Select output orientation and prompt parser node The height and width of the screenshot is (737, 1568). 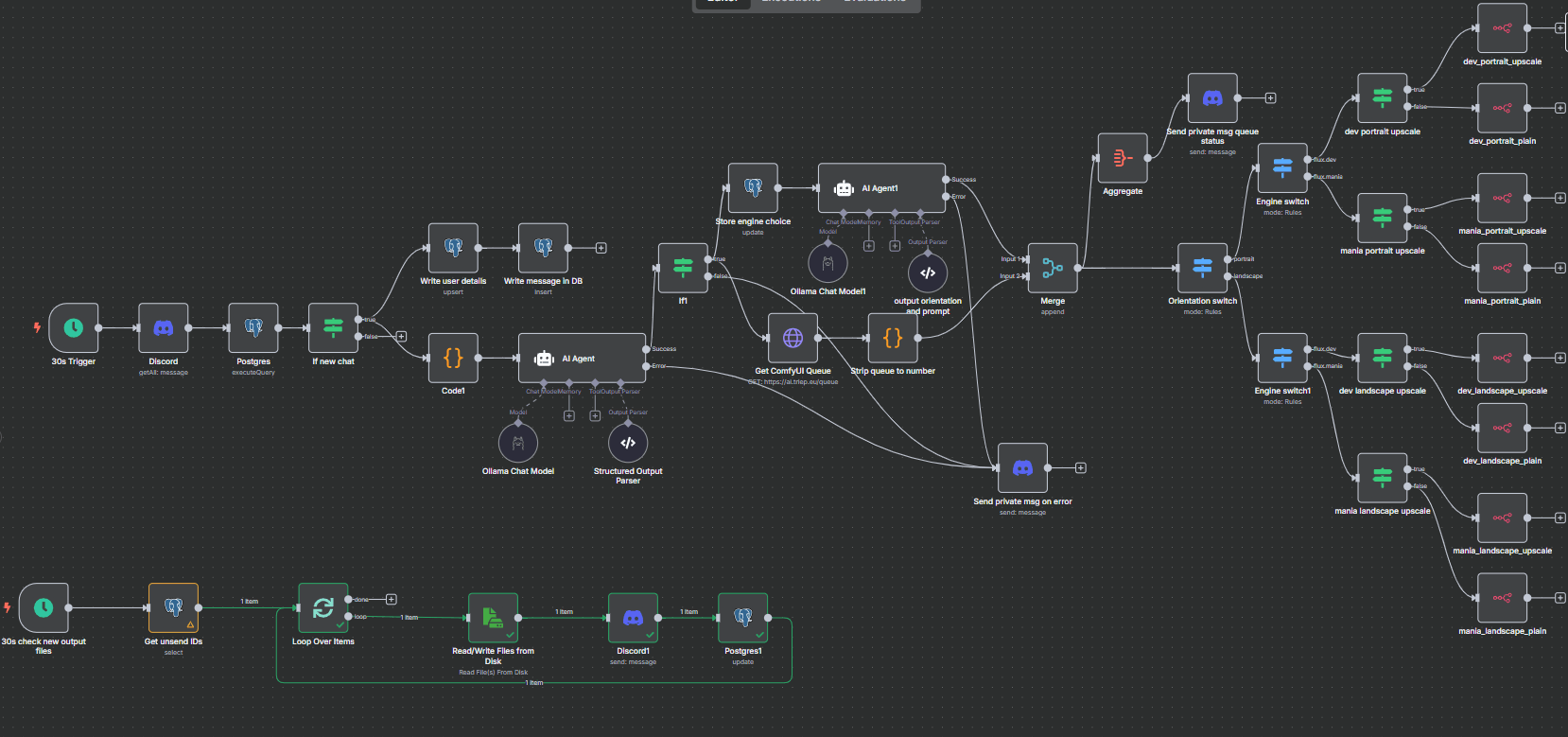coord(928,272)
